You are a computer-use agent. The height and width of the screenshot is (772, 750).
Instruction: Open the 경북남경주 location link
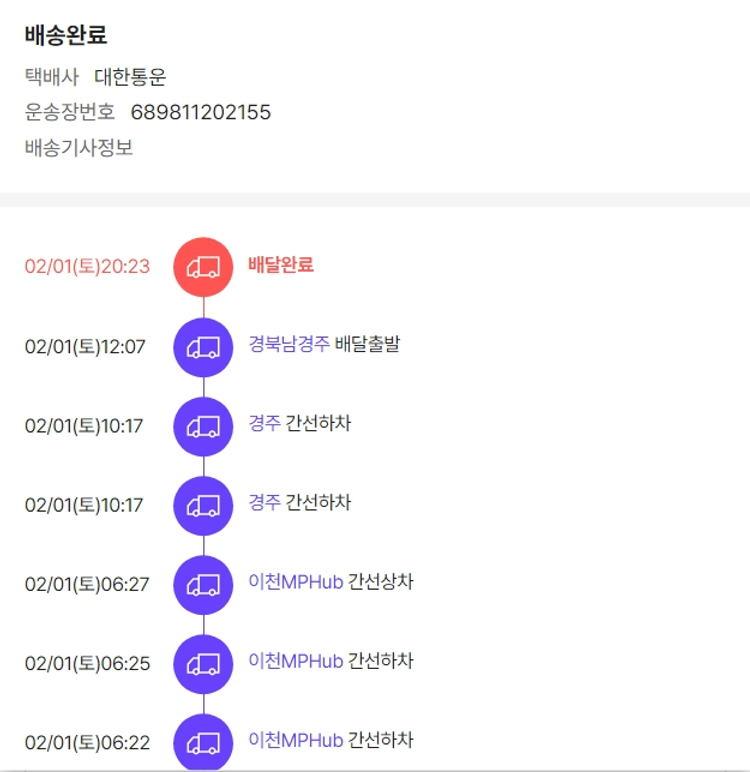click(289, 345)
